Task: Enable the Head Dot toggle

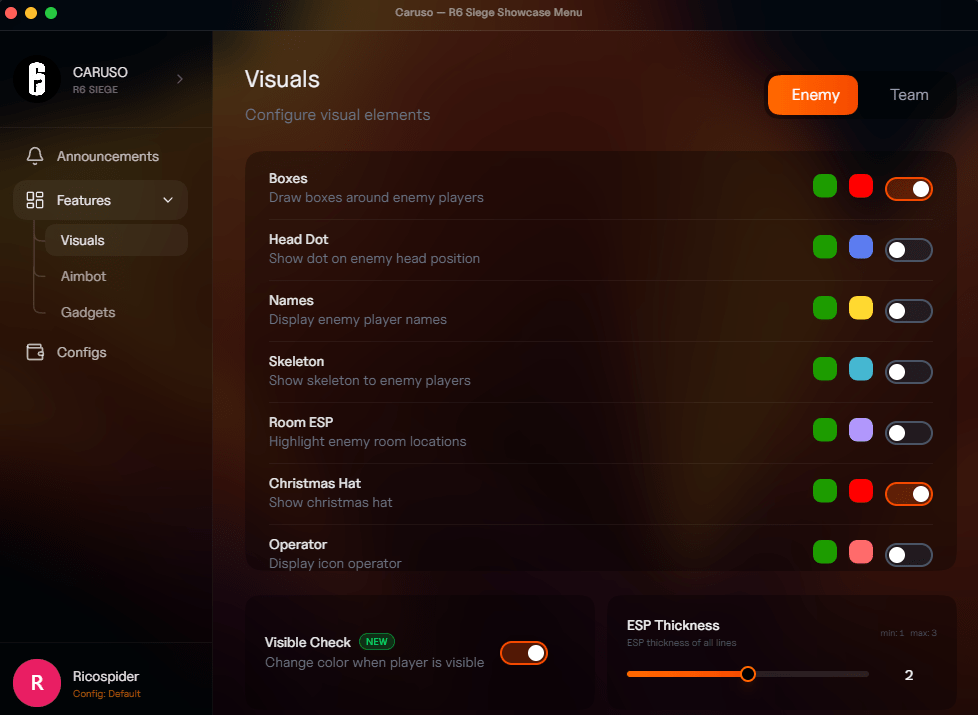Action: tap(909, 250)
